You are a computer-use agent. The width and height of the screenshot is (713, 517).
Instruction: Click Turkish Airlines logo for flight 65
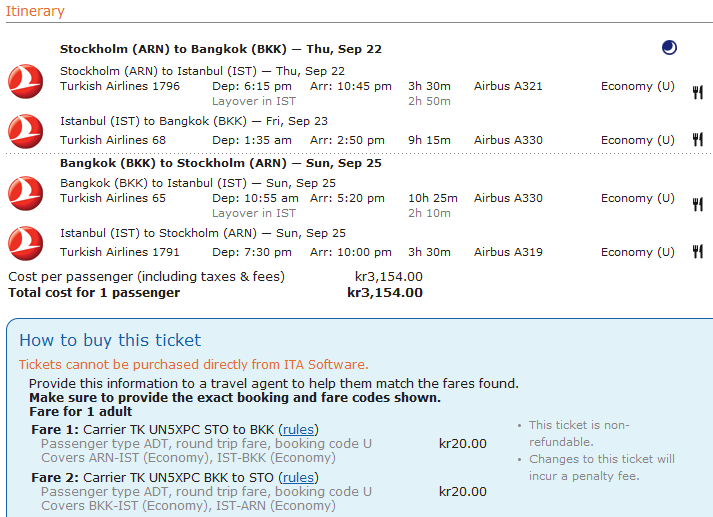pyautogui.click(x=25, y=192)
